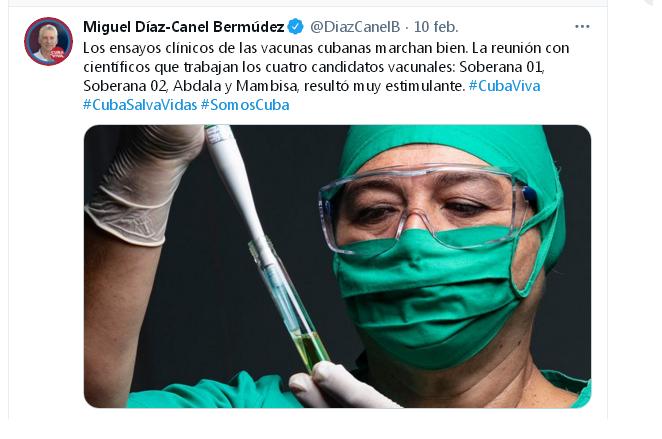Open the tweet via its '10 feb.' timestamp
662x439 pixels.
click(436, 27)
